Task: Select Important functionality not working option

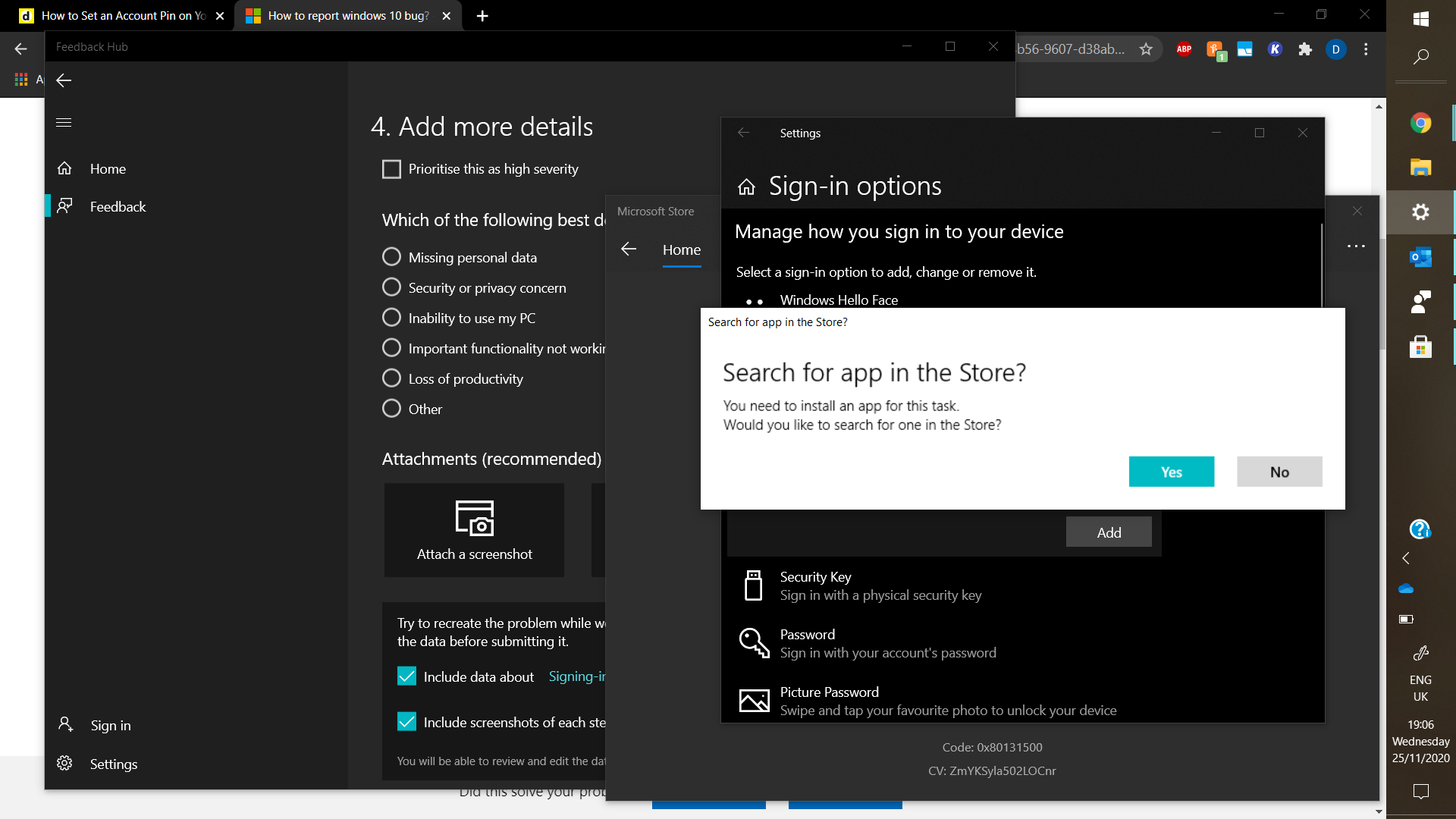Action: (x=391, y=348)
